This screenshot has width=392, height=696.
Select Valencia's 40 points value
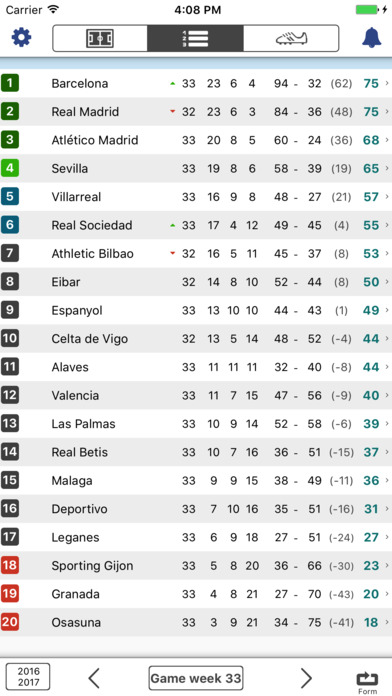371,395
